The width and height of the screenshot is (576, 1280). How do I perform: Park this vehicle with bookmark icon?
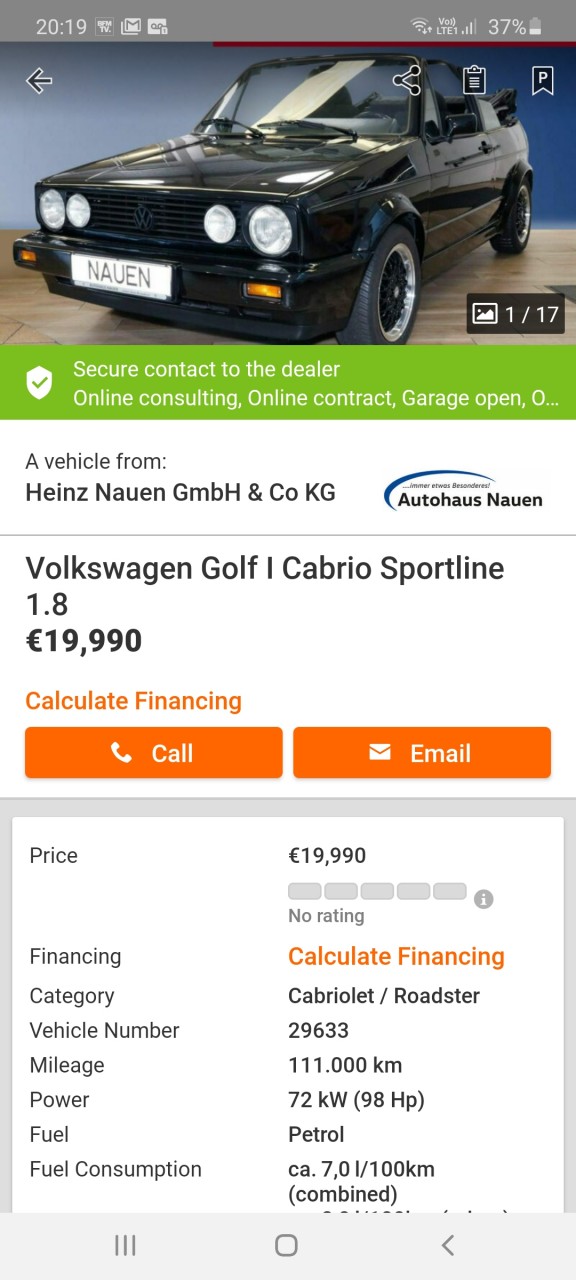point(542,81)
